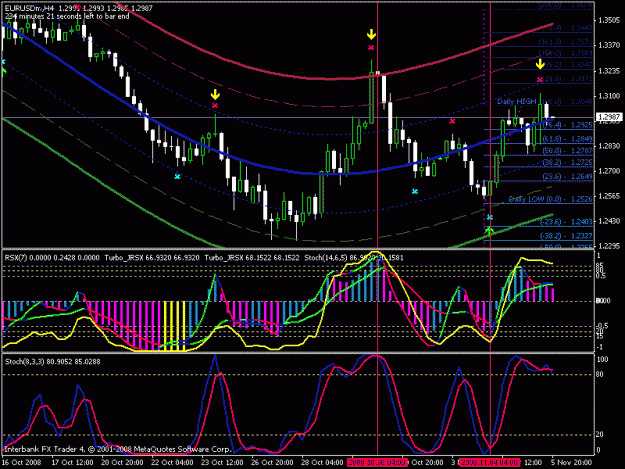Click cyan star marker above green up arrow
The image size is (625, 469).
point(489,218)
